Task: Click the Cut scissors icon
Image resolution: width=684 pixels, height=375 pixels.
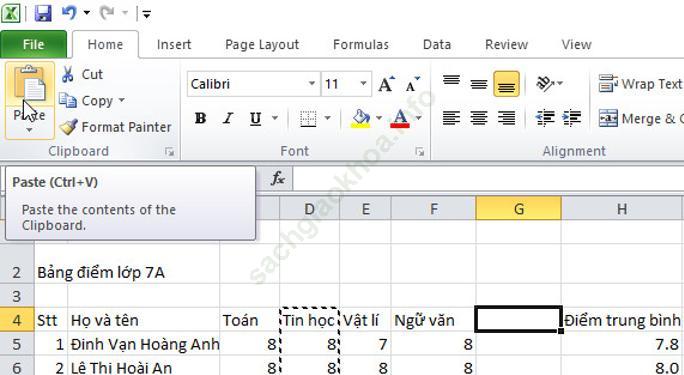Action: coord(68,75)
